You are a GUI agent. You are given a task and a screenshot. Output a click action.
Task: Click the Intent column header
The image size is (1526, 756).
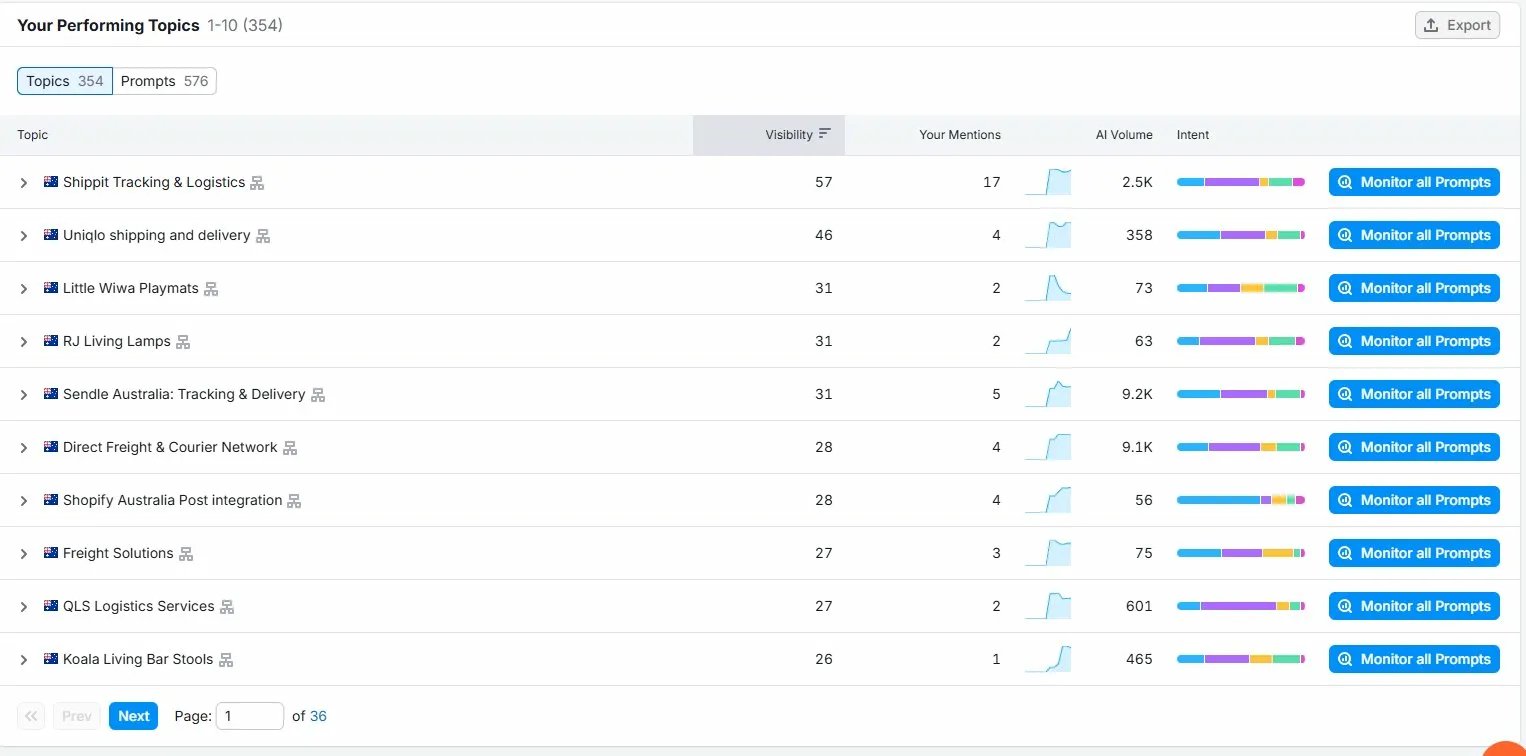click(1193, 135)
